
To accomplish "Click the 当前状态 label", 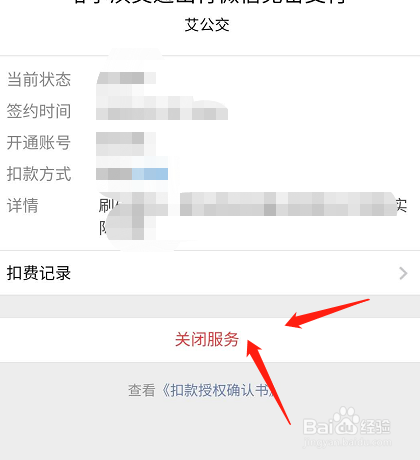I will (39, 80).
